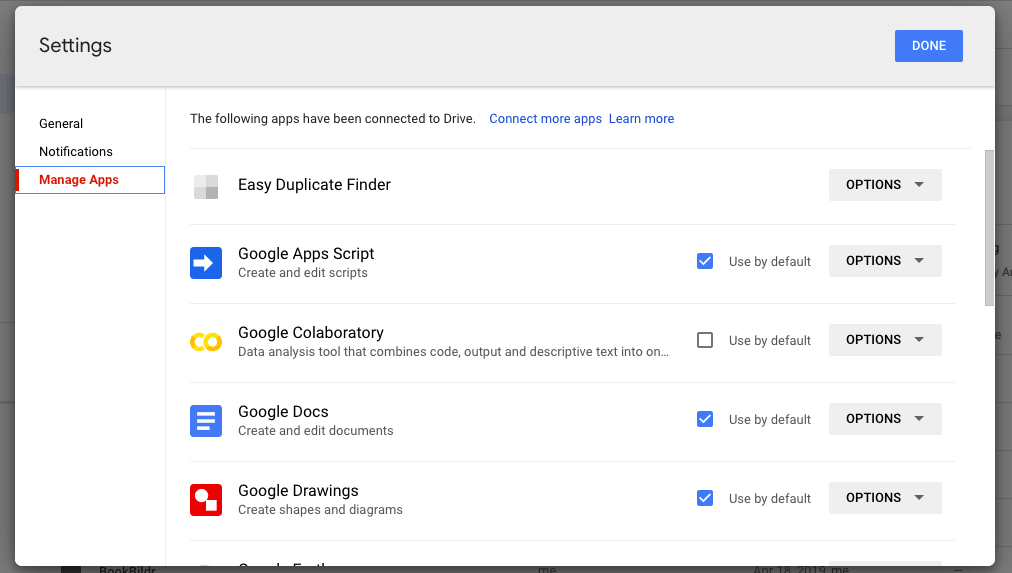The height and width of the screenshot is (573, 1012).
Task: Open Options dropdown for Google Drawings
Action: (x=885, y=498)
